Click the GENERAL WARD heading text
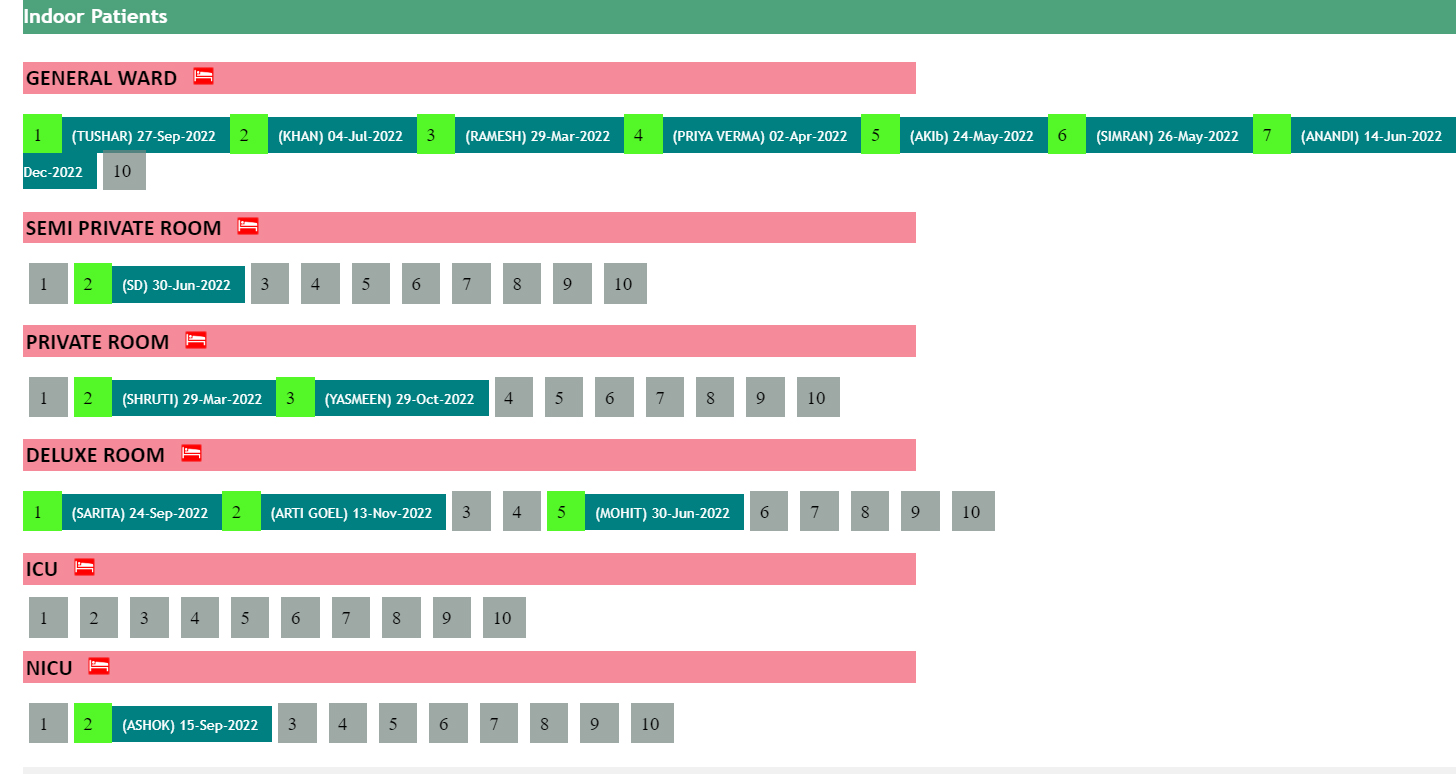 point(101,78)
